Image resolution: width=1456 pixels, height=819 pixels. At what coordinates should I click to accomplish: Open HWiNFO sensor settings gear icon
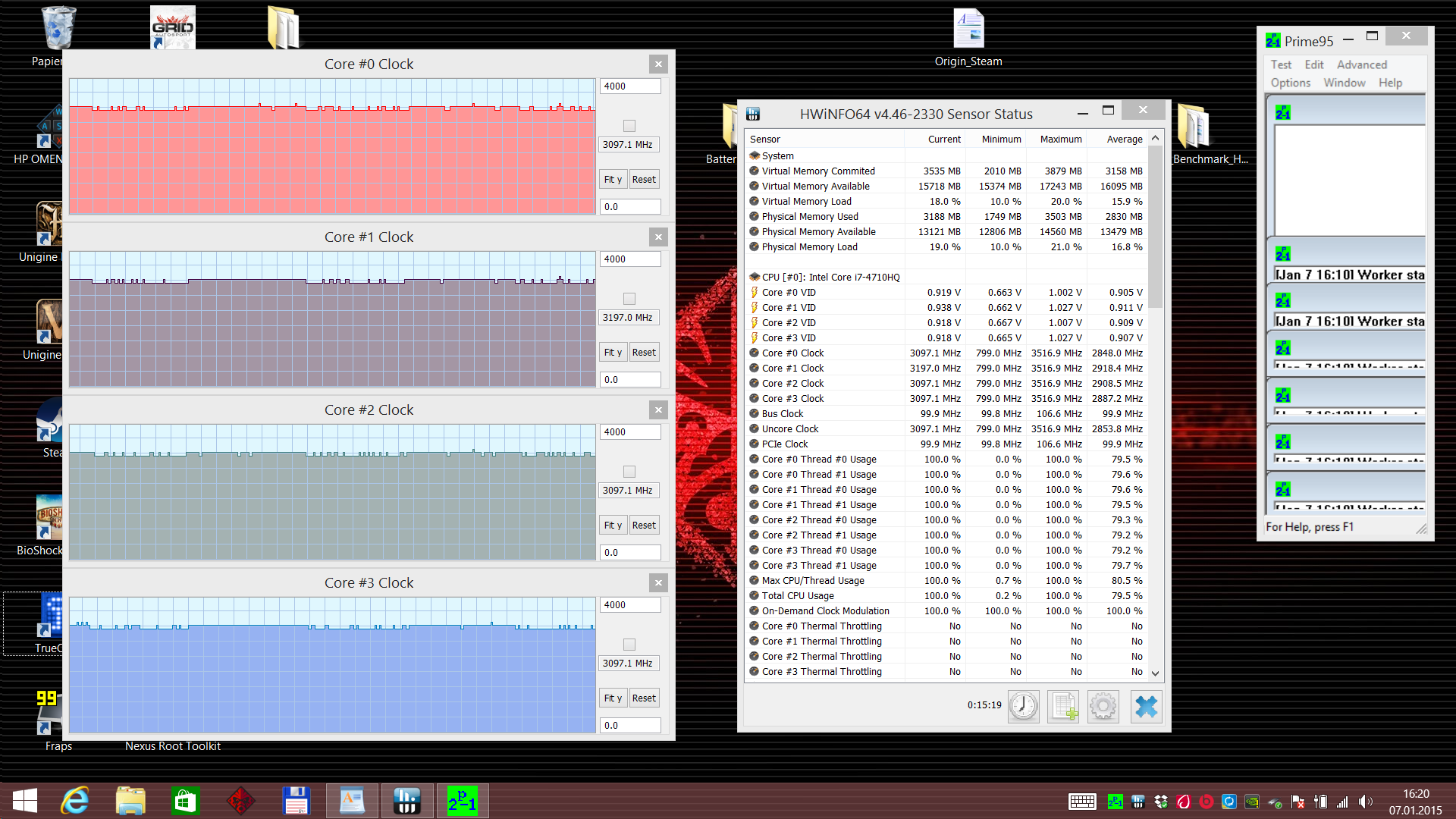[x=1103, y=707]
